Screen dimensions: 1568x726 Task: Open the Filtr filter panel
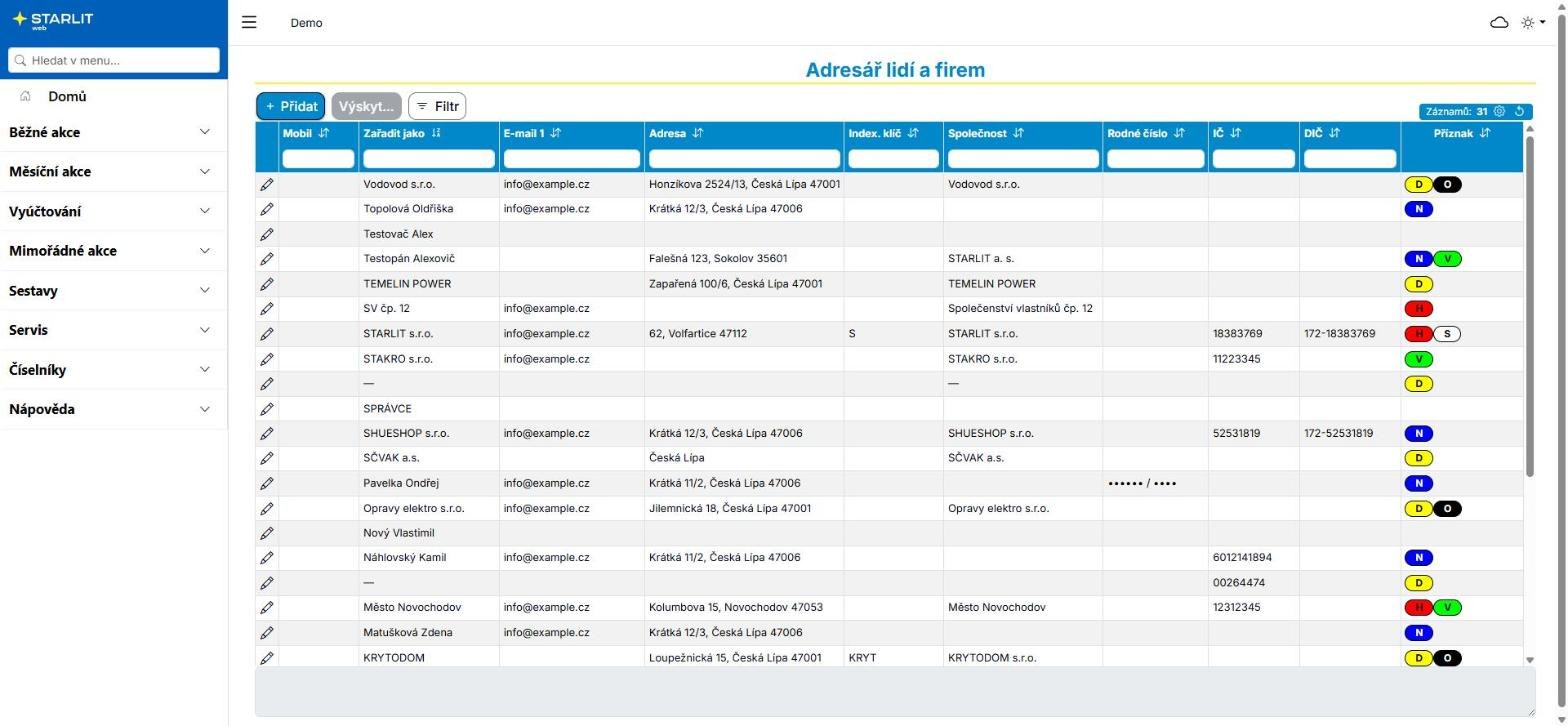pyautogui.click(x=437, y=106)
